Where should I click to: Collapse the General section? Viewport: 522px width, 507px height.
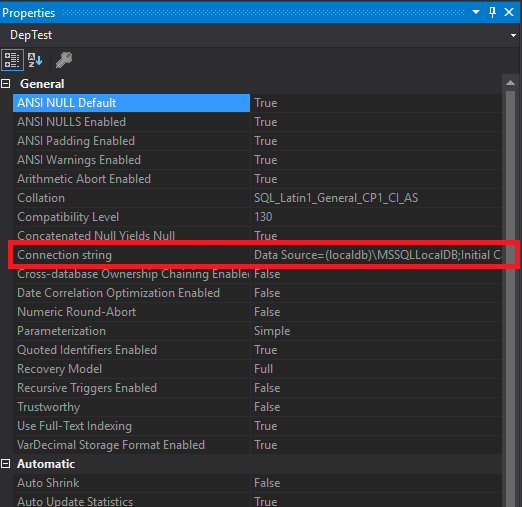coord(6,84)
